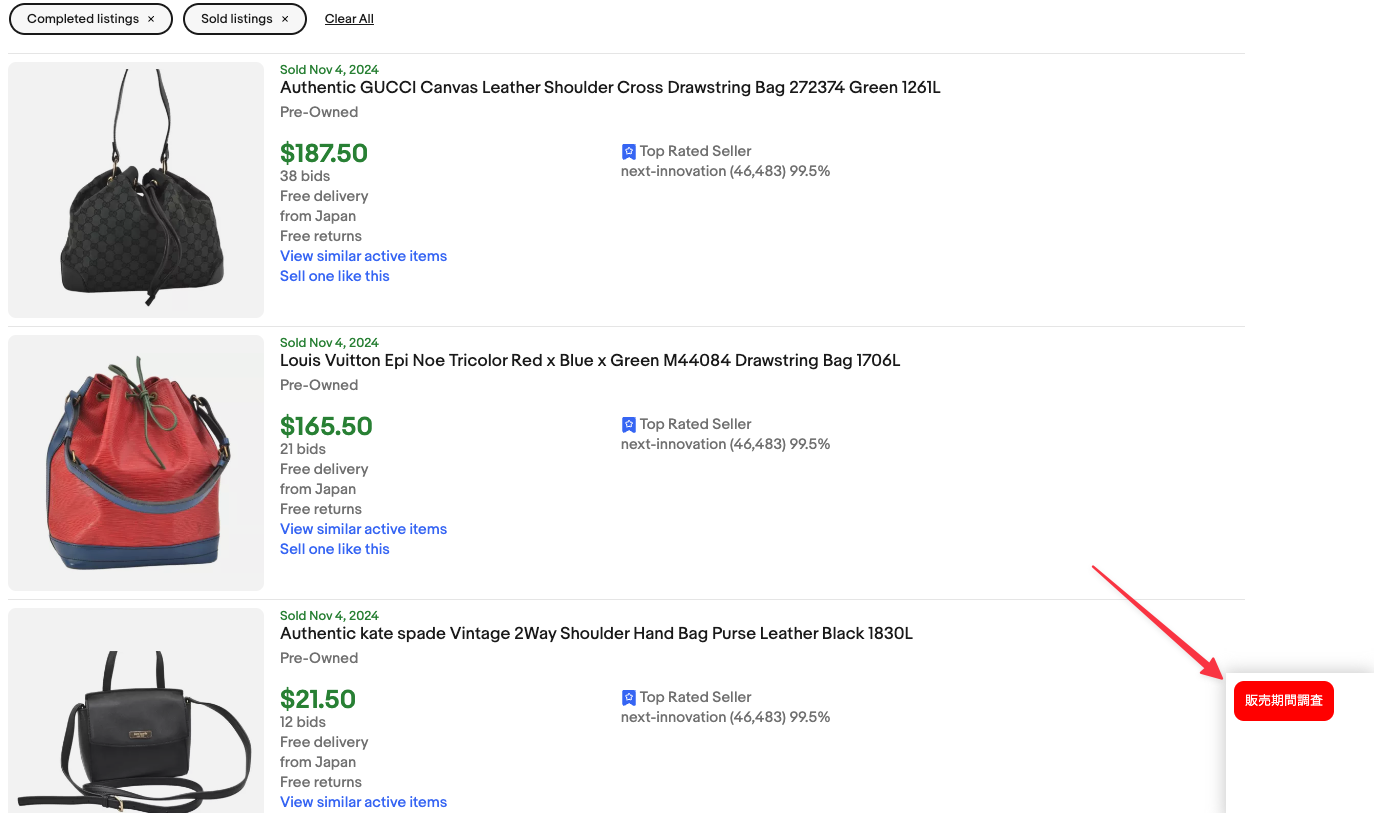Open the kate spade Vintage 2Way bag listing
The image size is (1374, 813).
click(x=596, y=634)
